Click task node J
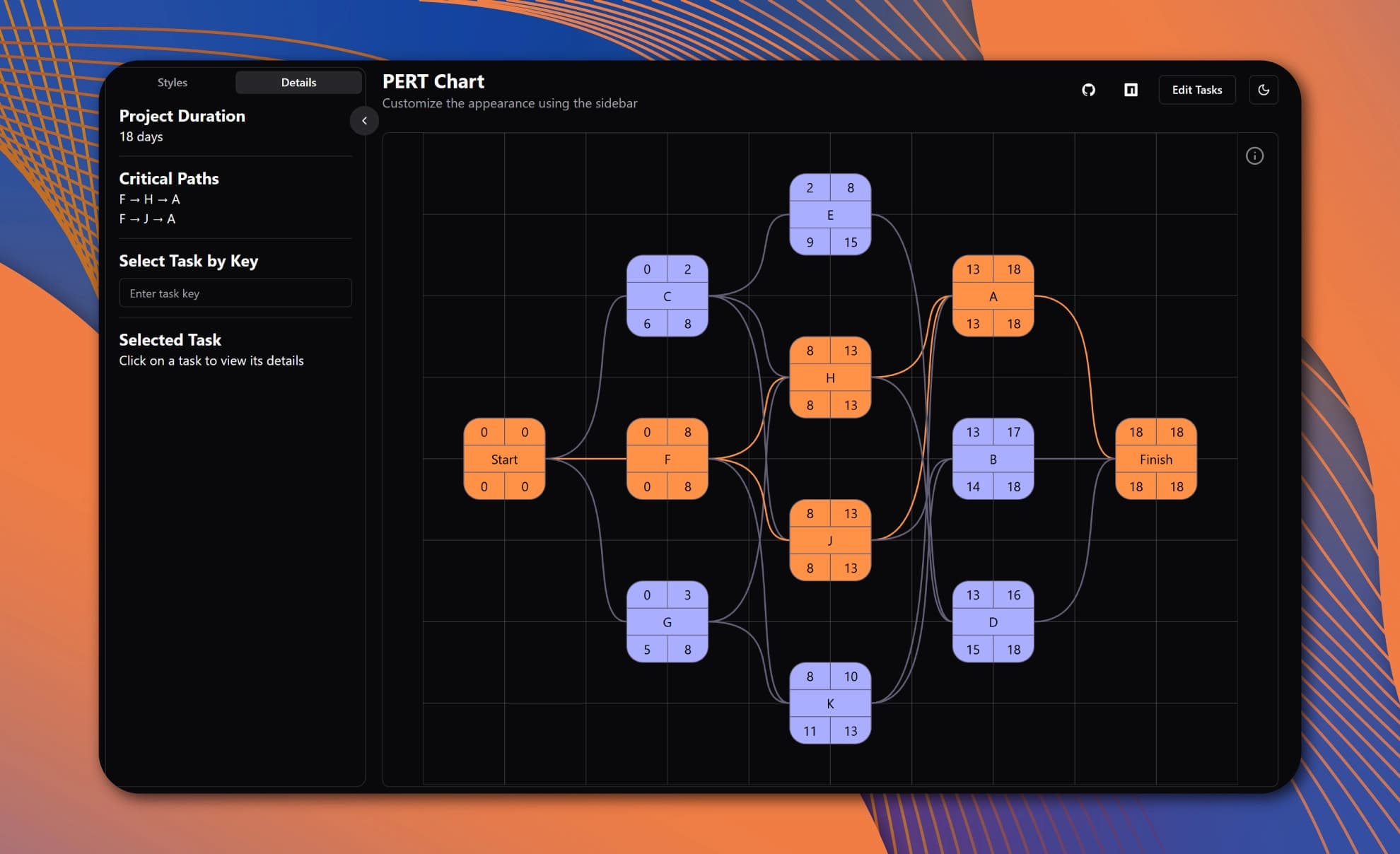Image resolution: width=1400 pixels, height=854 pixels. tap(829, 541)
